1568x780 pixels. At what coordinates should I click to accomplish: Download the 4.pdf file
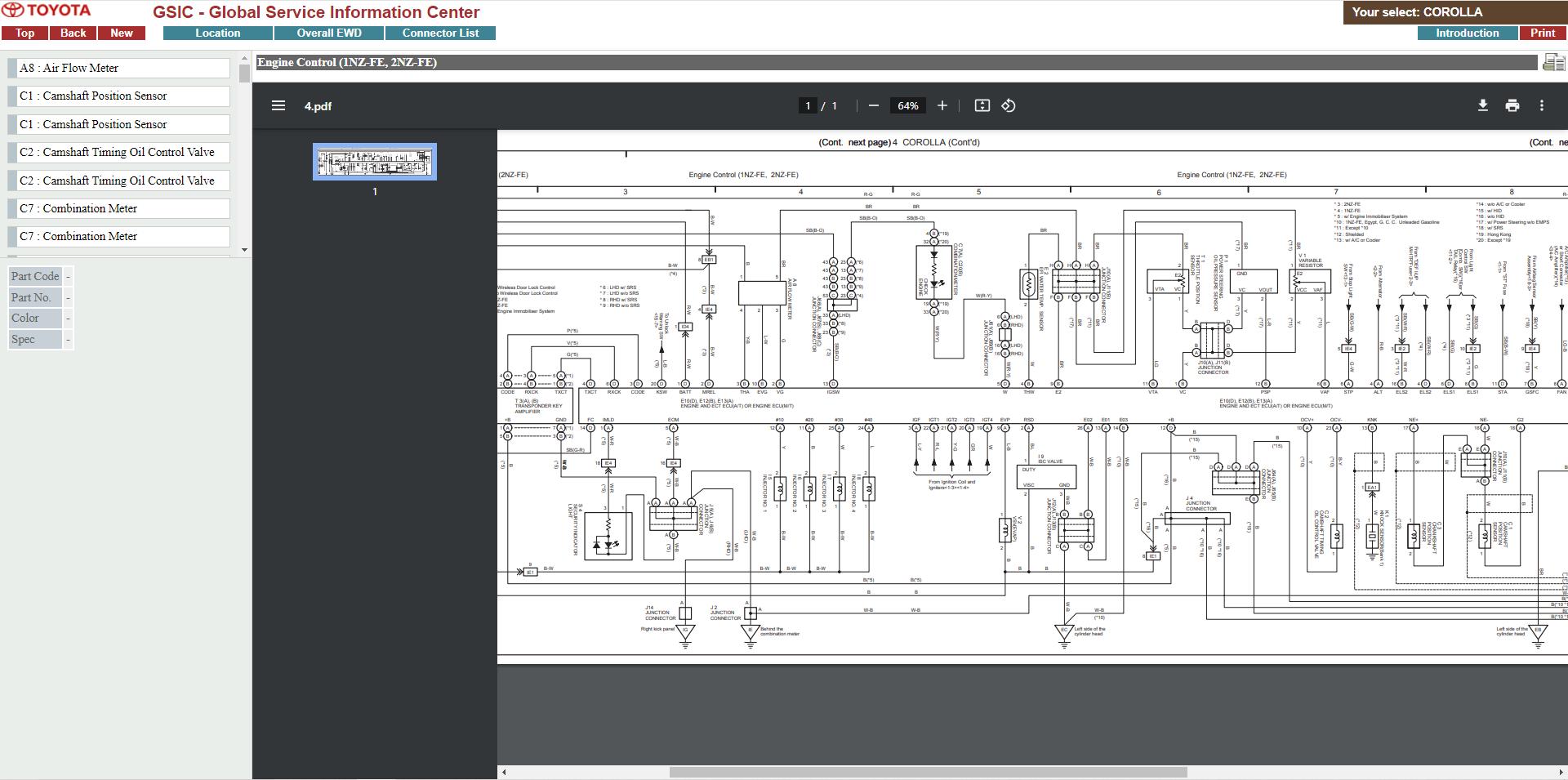coord(1483,105)
